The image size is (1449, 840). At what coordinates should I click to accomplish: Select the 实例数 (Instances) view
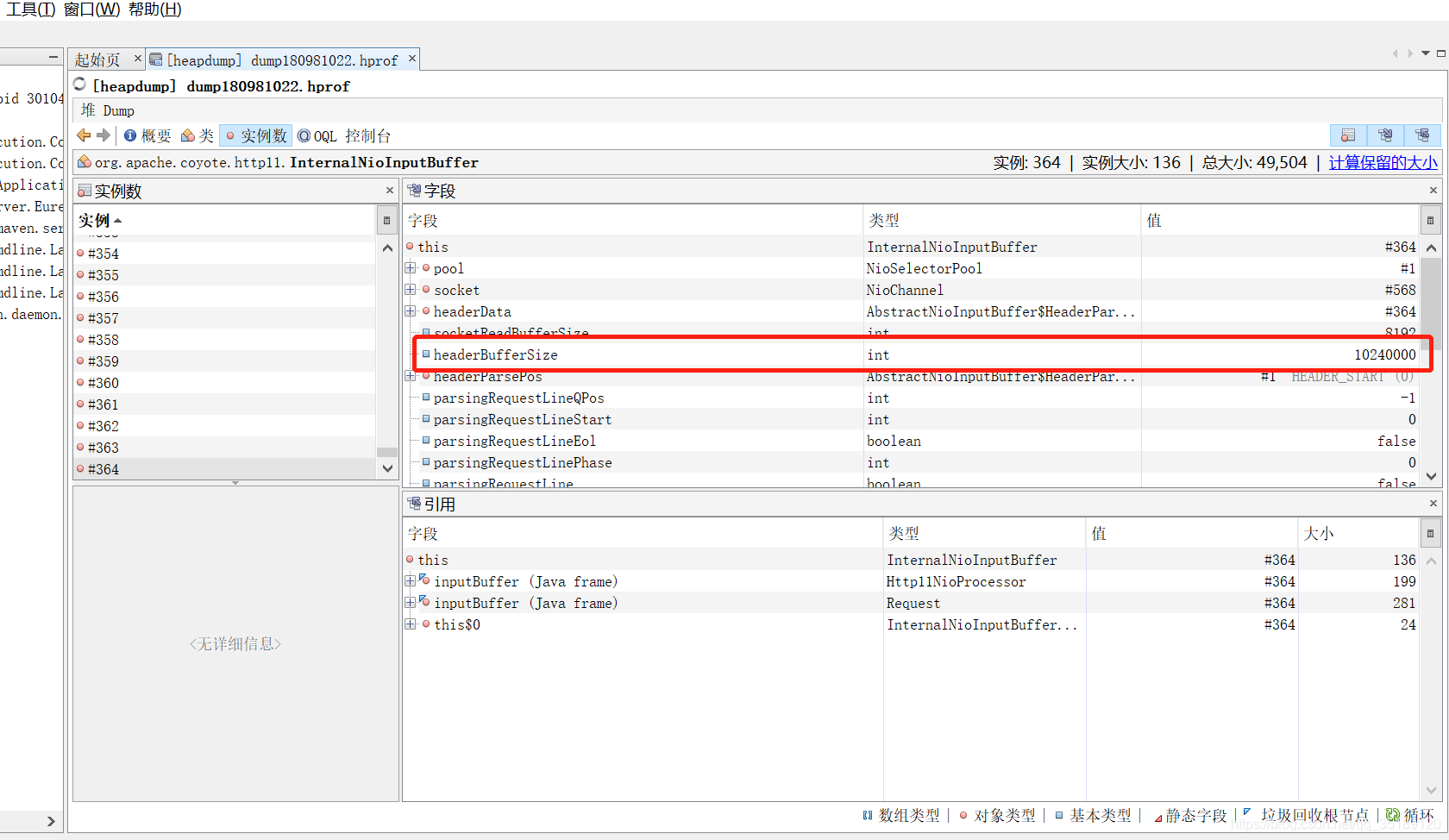256,135
